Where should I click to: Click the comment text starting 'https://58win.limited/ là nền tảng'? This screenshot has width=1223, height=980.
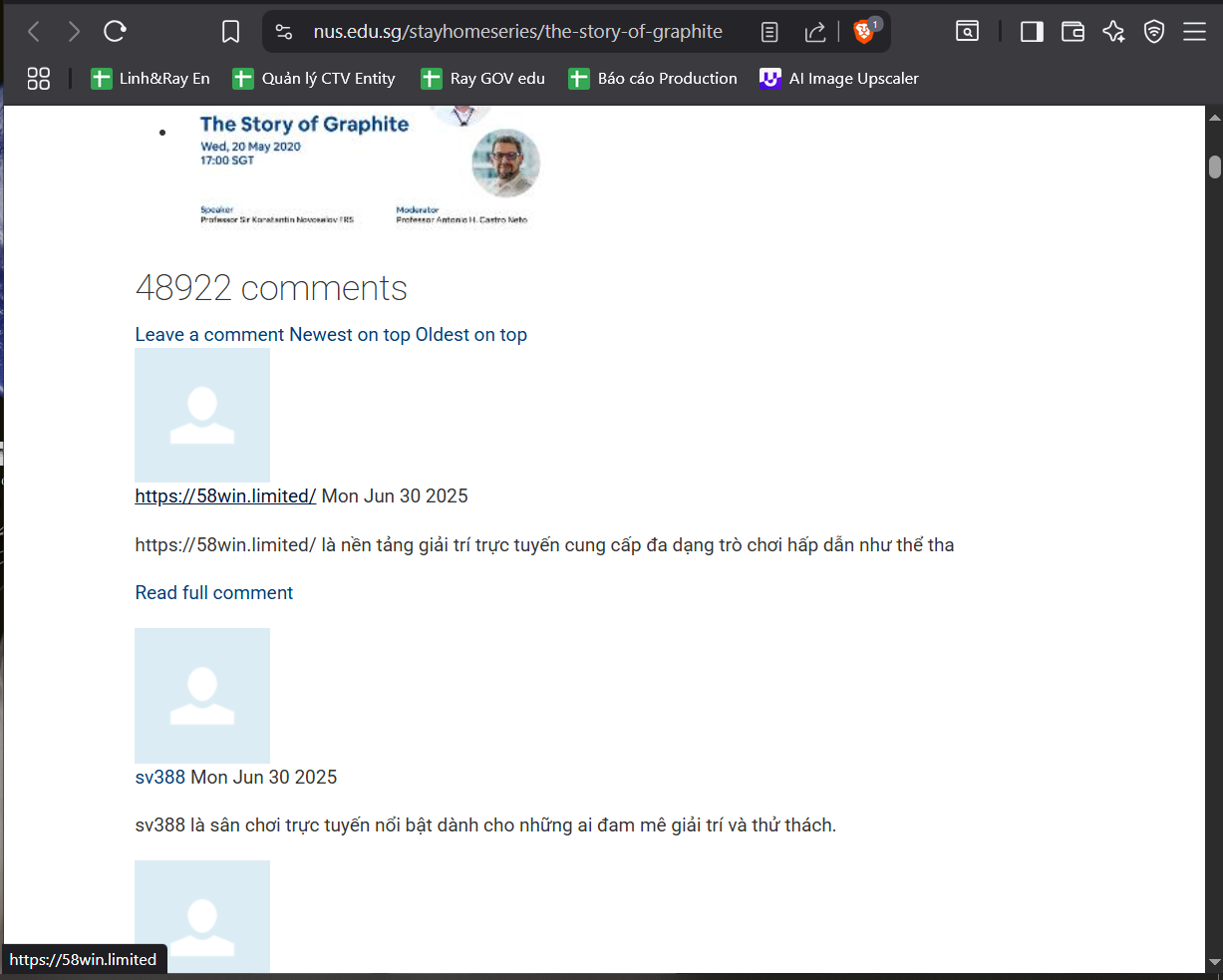pos(545,545)
